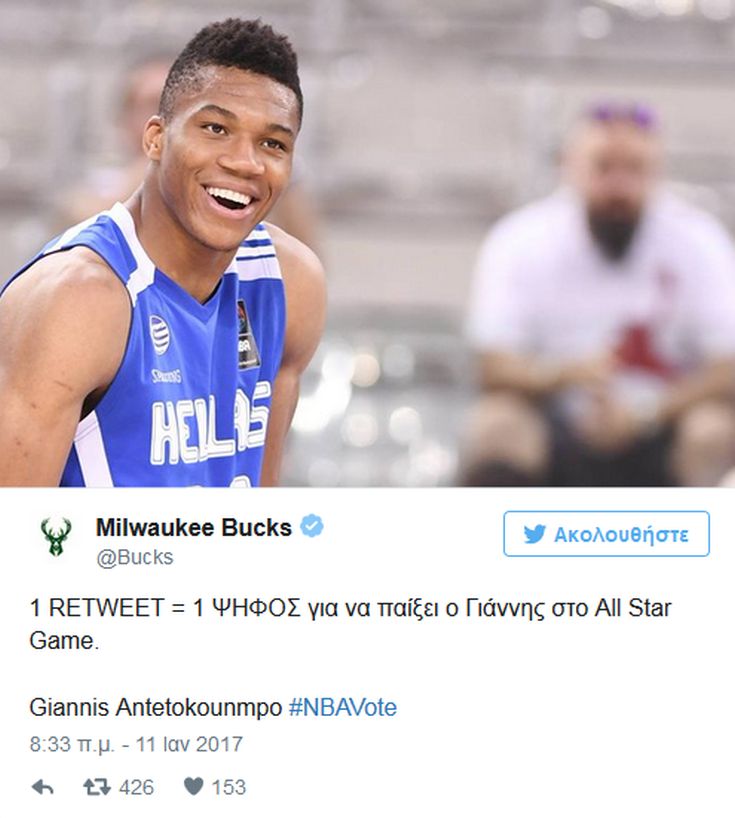This screenshot has height=818, width=735.
Task: Click the "All Star" words in tweet
Action: (x=632, y=608)
